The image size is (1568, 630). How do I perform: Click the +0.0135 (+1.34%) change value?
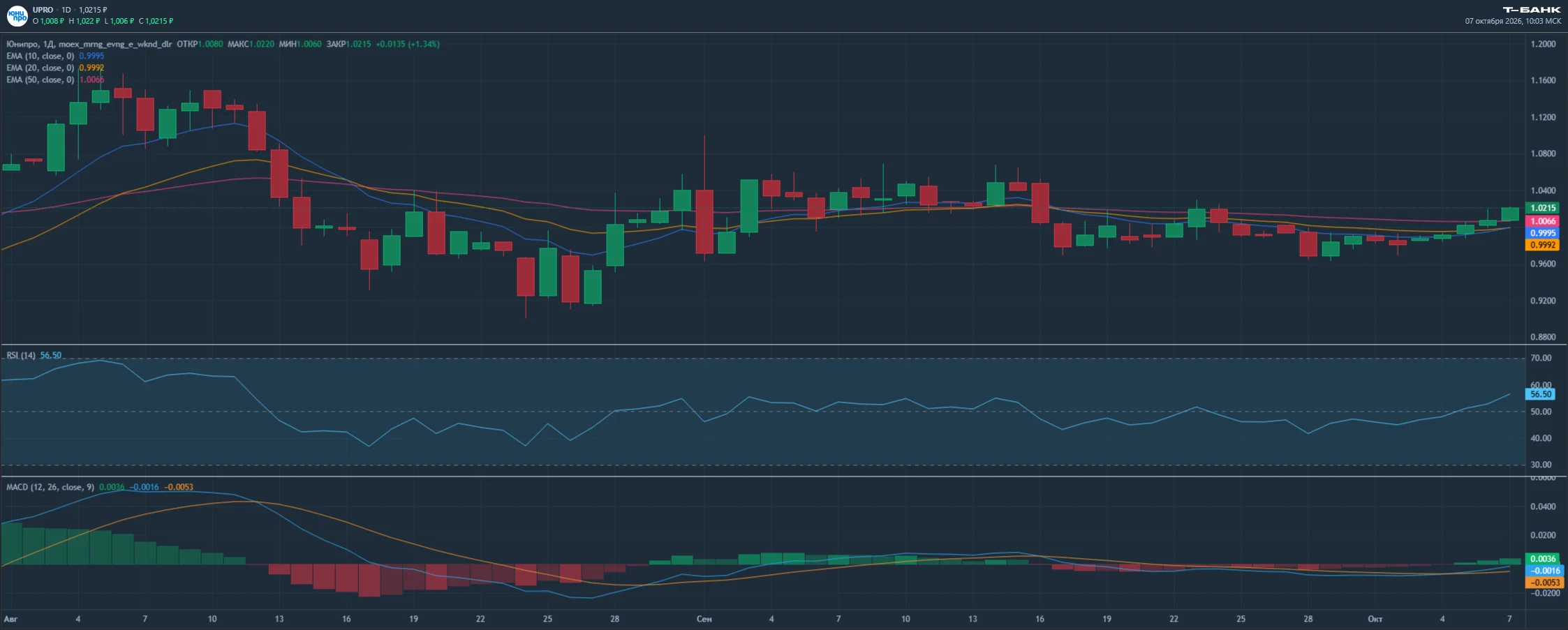point(408,44)
